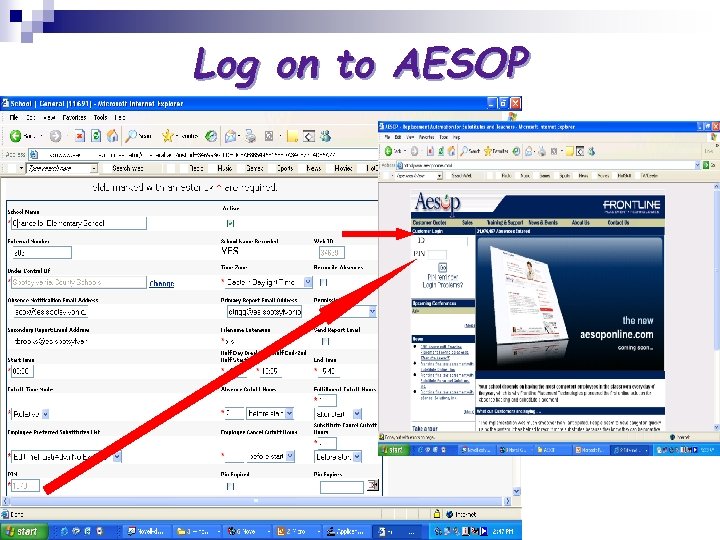720x540 pixels.
Task: Open Customer Center tab on AESOP site
Action: click(x=429, y=222)
